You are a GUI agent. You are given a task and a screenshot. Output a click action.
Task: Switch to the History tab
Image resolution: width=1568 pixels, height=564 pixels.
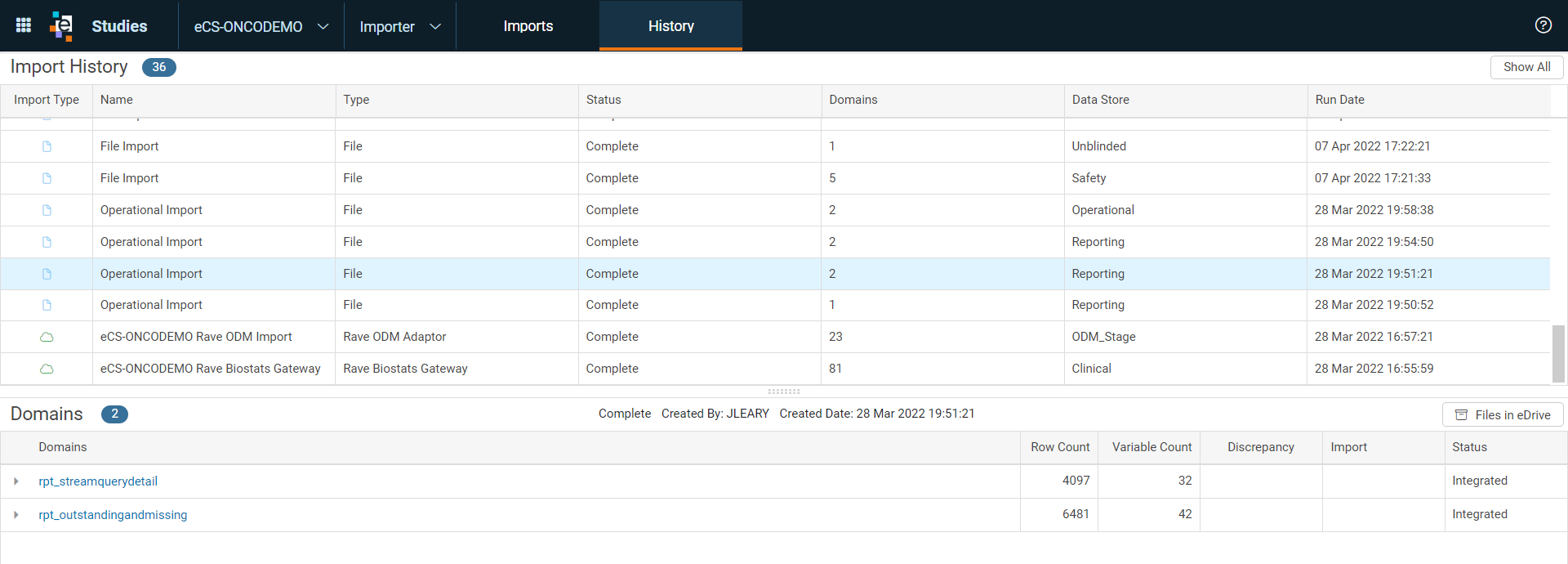[x=670, y=26]
